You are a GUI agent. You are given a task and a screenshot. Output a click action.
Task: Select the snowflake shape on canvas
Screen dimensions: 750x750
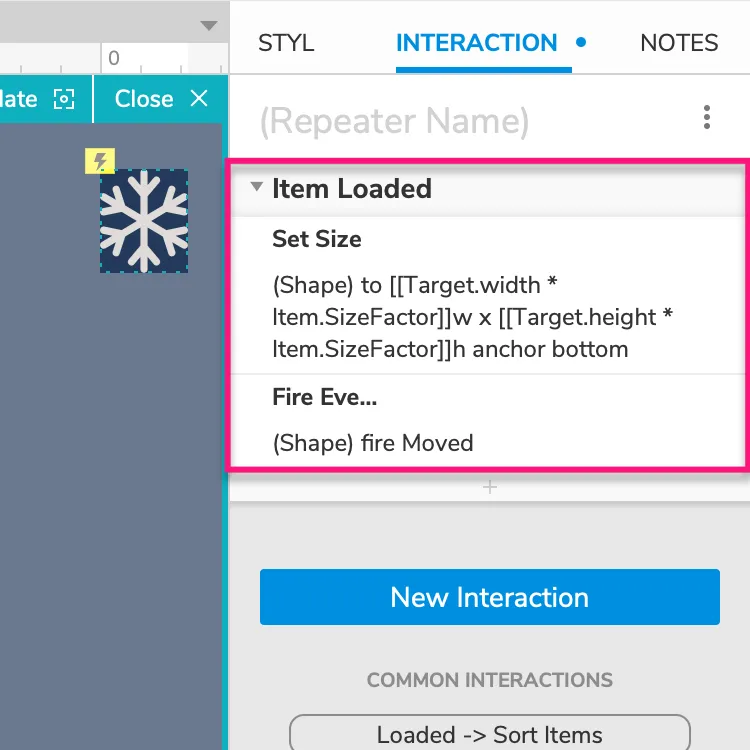(x=144, y=221)
